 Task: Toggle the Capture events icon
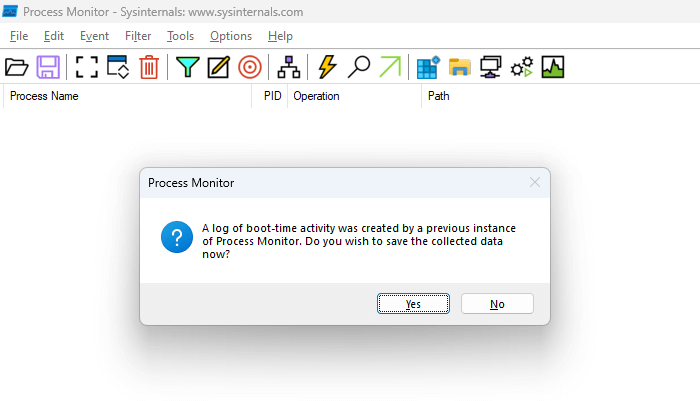pyautogui.click(x=87, y=67)
